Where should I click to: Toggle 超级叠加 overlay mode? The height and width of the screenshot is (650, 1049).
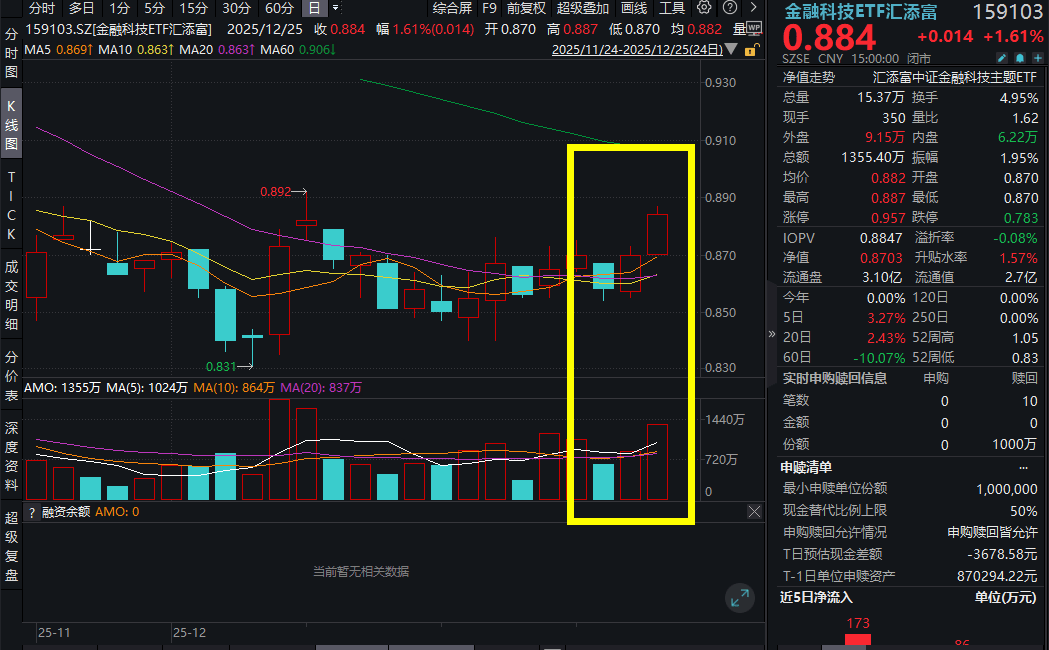coord(582,8)
